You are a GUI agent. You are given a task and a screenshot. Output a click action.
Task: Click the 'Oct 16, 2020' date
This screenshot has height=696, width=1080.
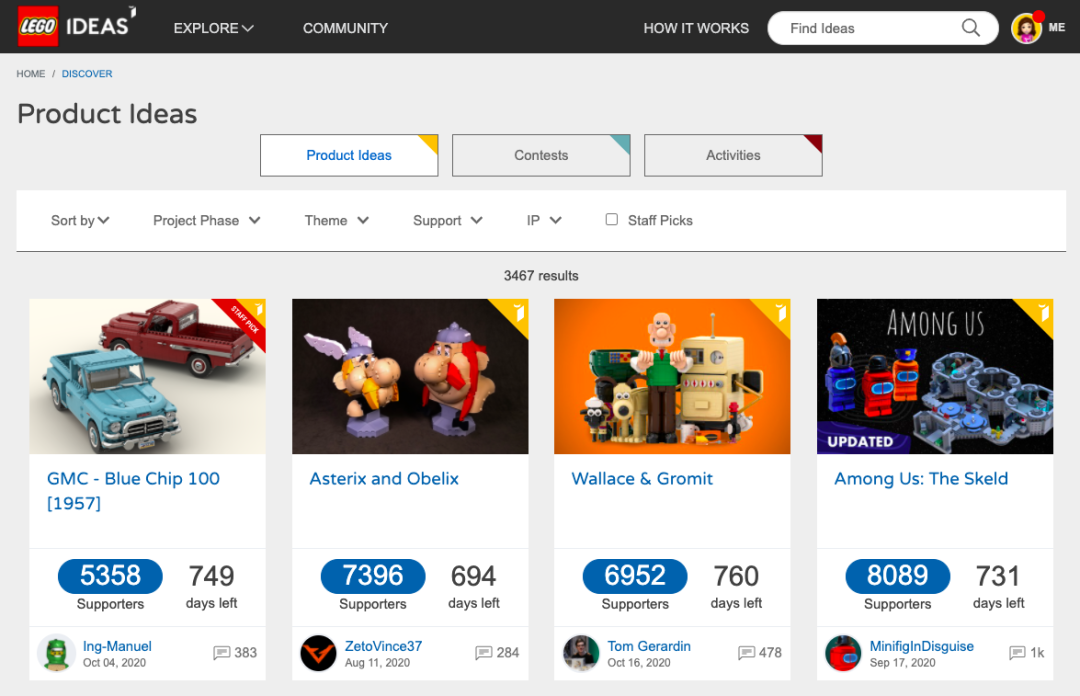638,662
